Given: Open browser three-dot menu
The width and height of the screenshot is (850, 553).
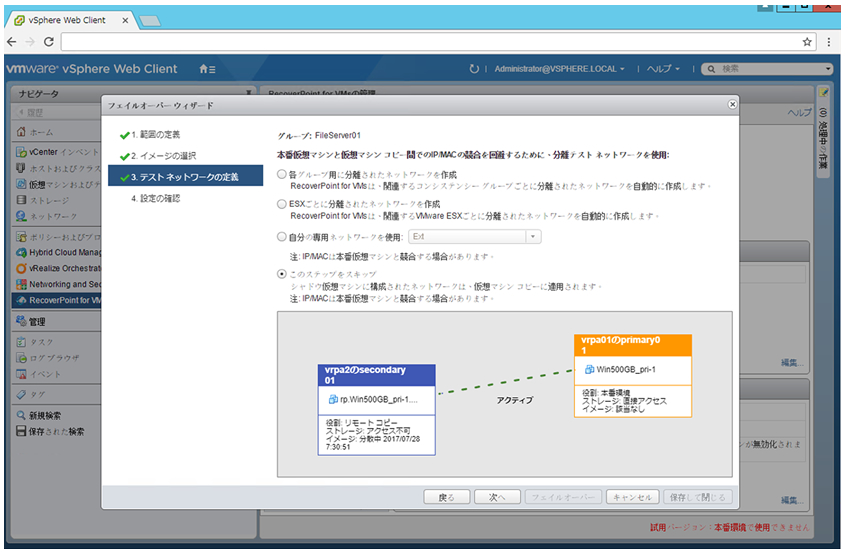Looking at the screenshot, I should click(x=829, y=42).
